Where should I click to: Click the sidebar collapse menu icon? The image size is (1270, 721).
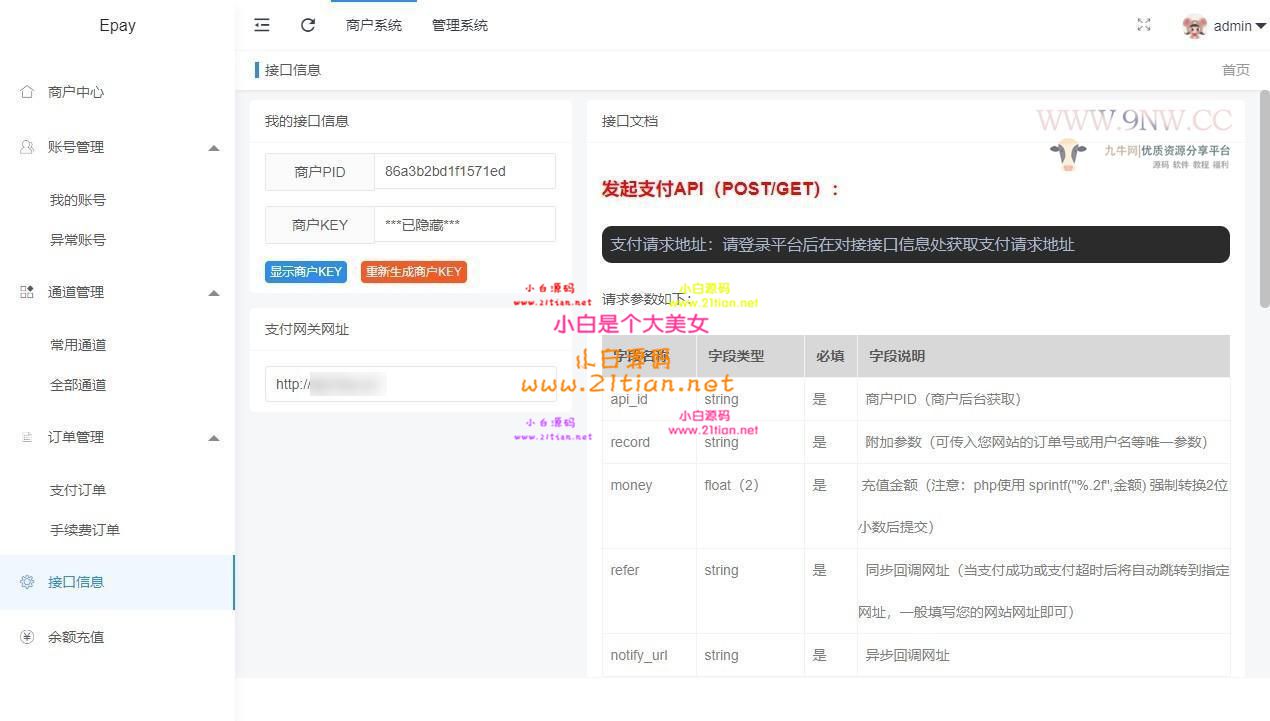coord(262,25)
